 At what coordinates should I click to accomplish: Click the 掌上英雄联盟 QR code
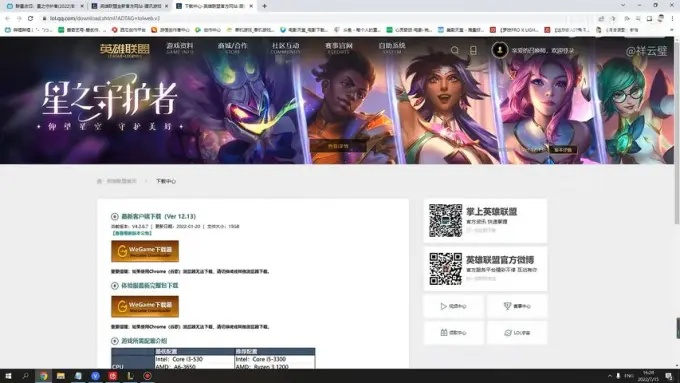click(x=445, y=221)
